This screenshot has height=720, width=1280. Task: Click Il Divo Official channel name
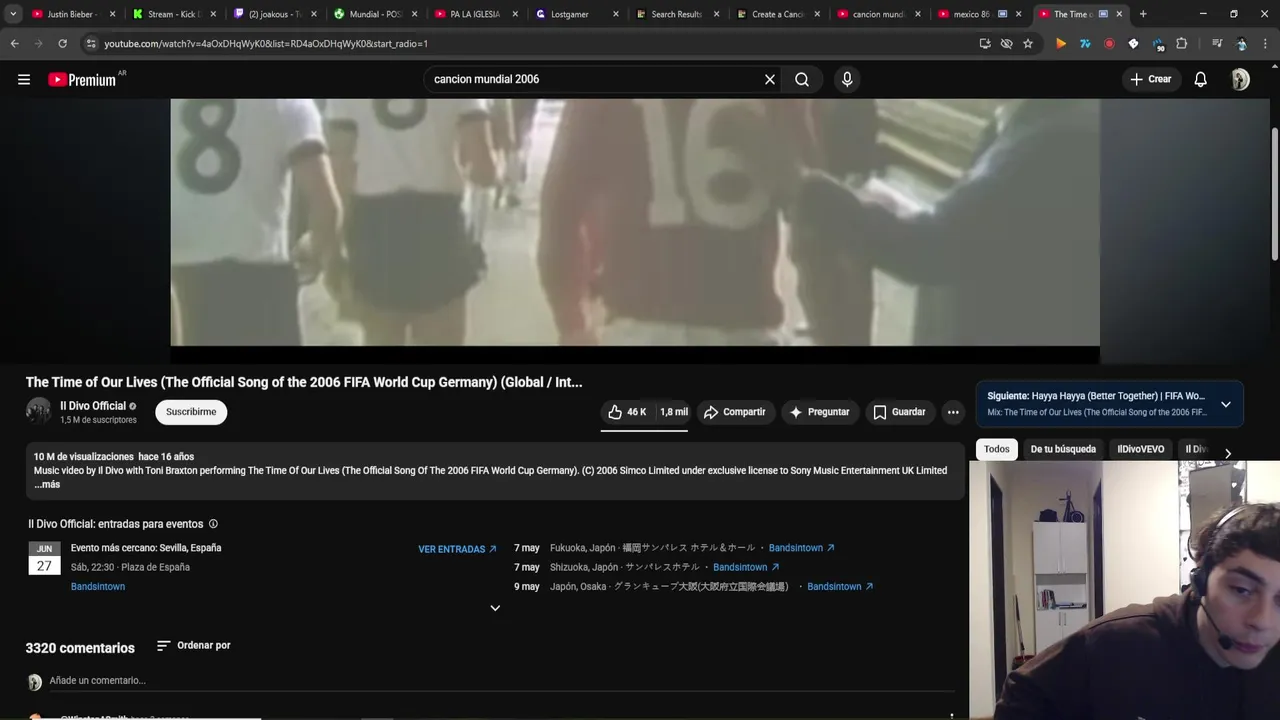point(93,406)
